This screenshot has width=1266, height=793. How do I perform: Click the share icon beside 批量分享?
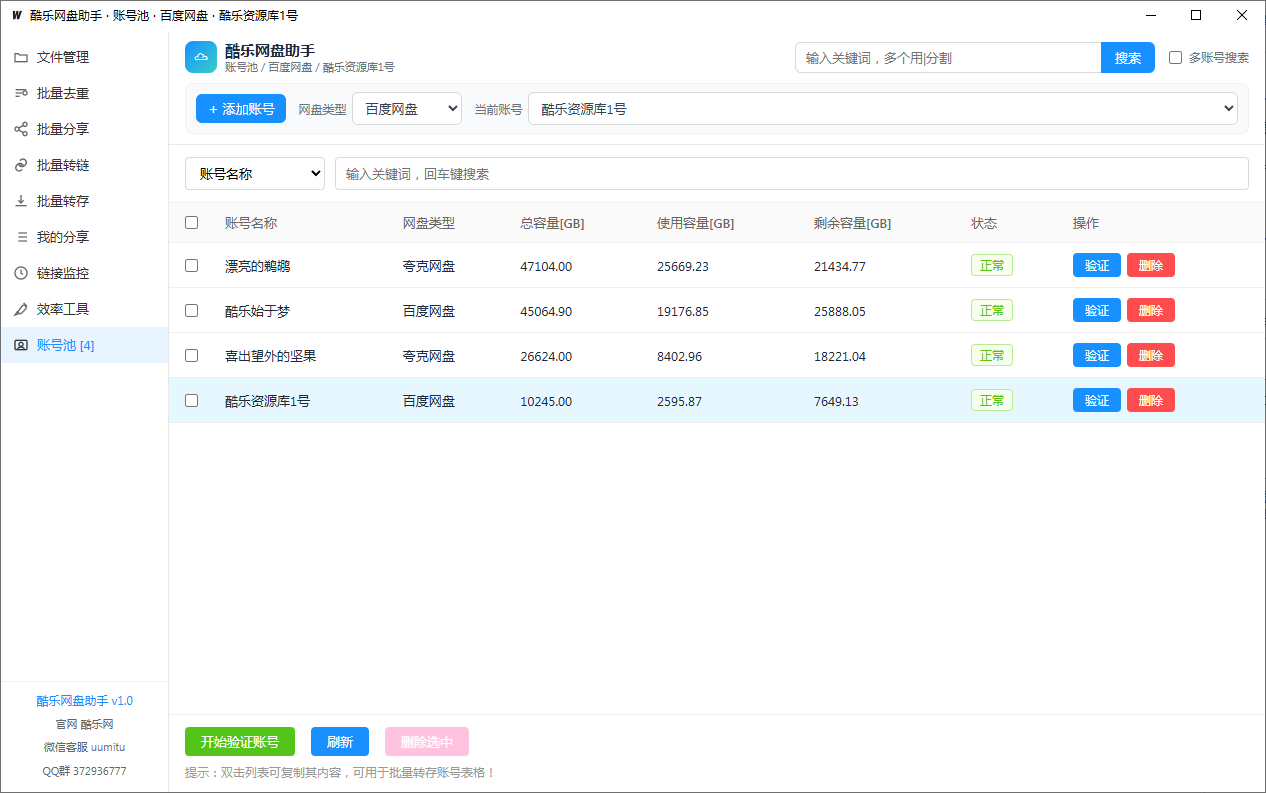pos(21,129)
